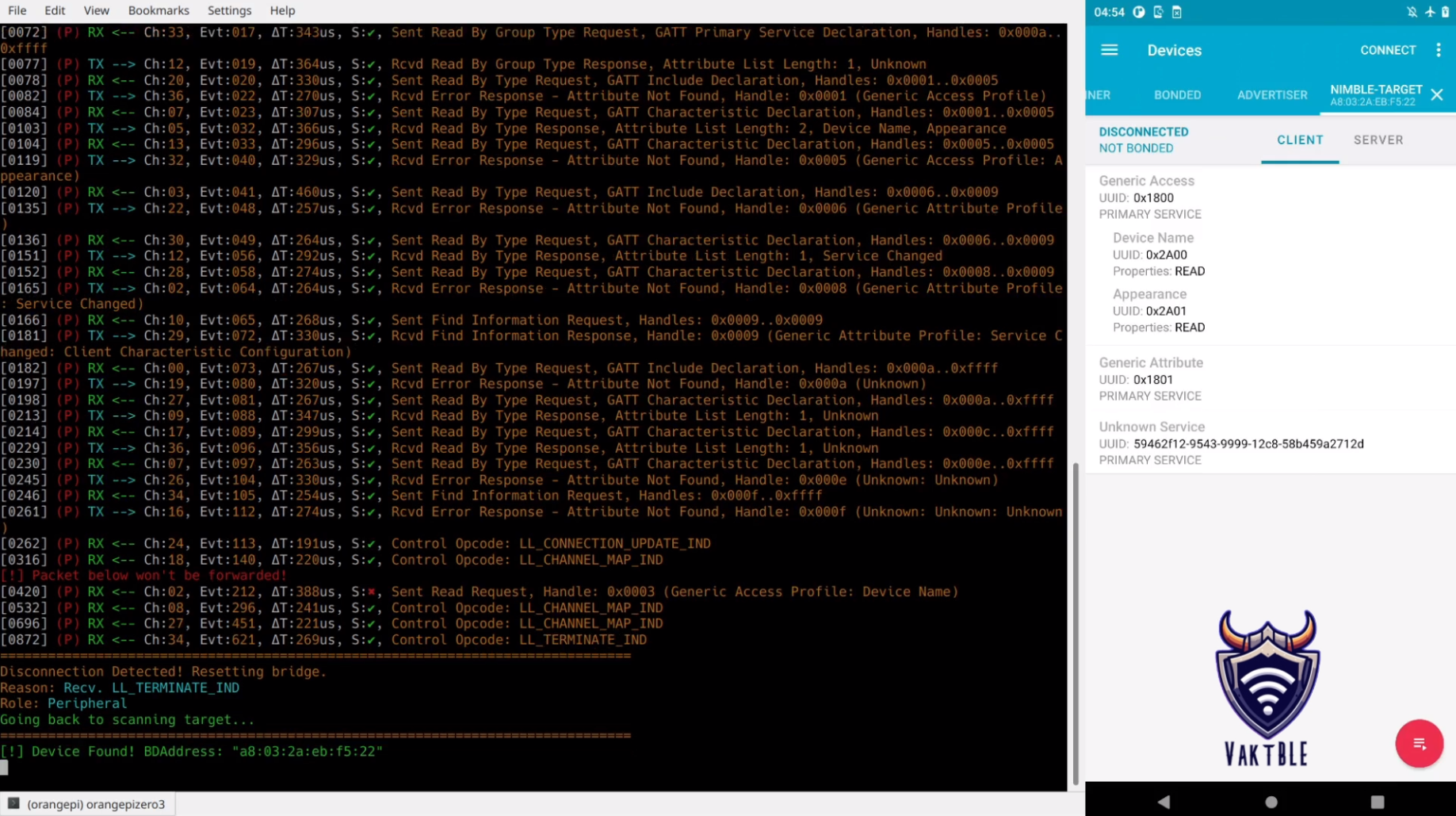Open the Edit menu in the terminal
Image resolution: width=1456 pixels, height=816 pixels.
tap(55, 10)
